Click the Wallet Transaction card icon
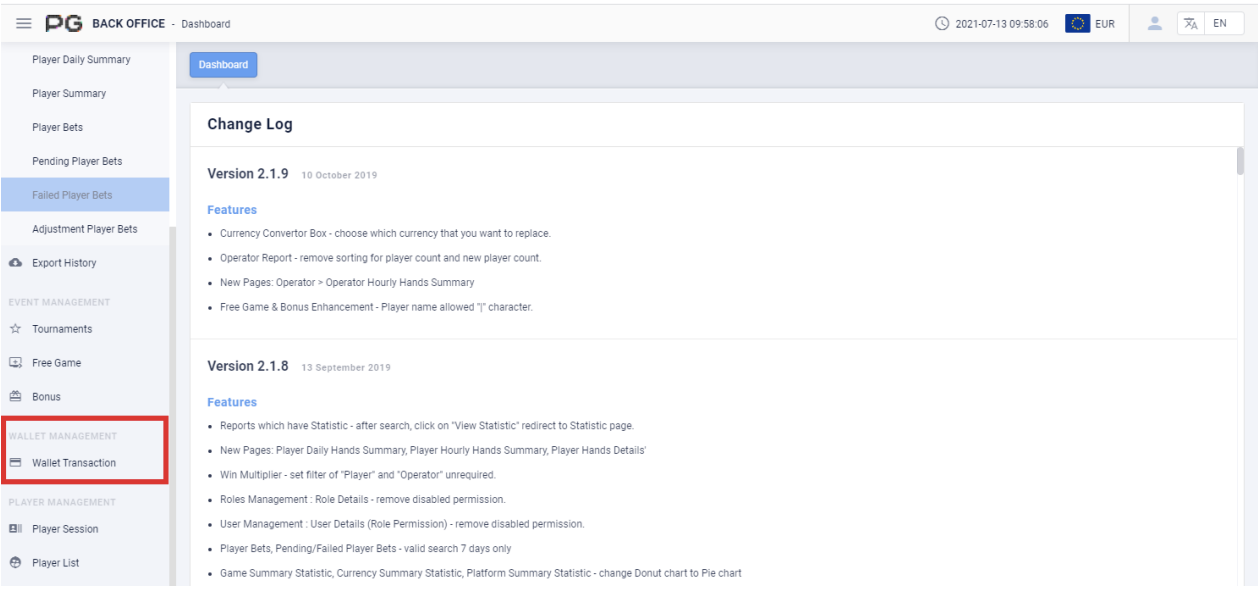Screen dimensions: 1258x592 tap(15, 463)
